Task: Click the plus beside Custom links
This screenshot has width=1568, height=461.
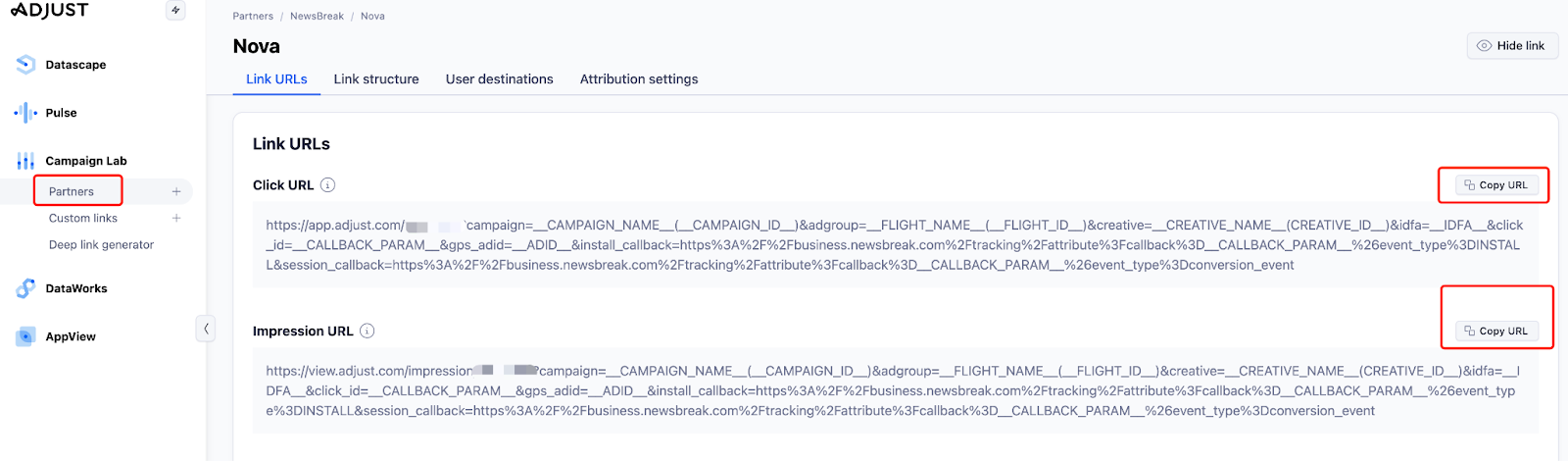Action: point(176,219)
